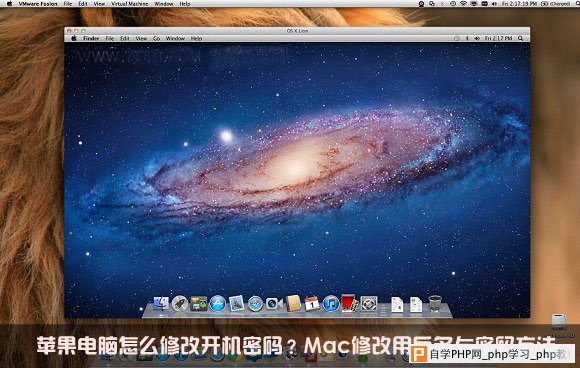The height and width of the screenshot is (368, 580).
Task: Open host File menu next to VMware Fusion
Action: click(x=68, y=4)
